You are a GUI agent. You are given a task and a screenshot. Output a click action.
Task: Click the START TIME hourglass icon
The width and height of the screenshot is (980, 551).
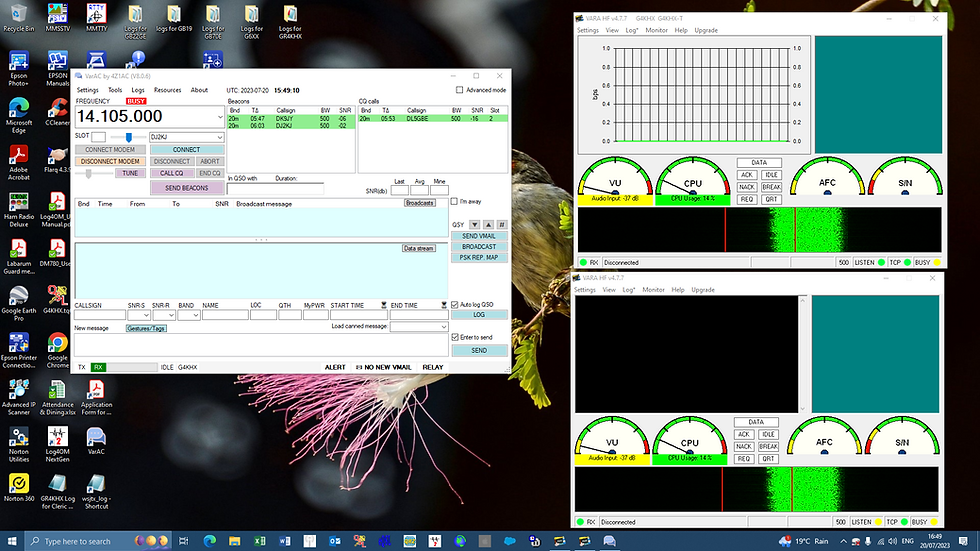click(x=384, y=305)
